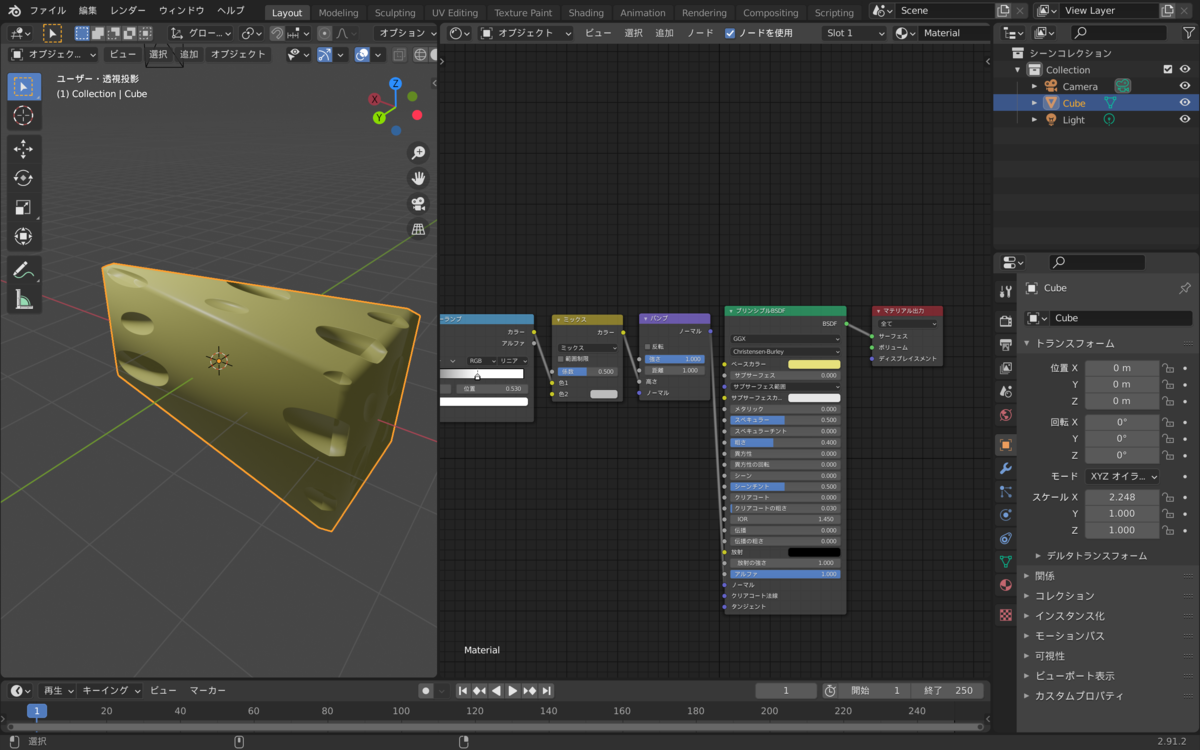Expand the モーションパス panel
The width and height of the screenshot is (1200, 750).
pos(1069,636)
